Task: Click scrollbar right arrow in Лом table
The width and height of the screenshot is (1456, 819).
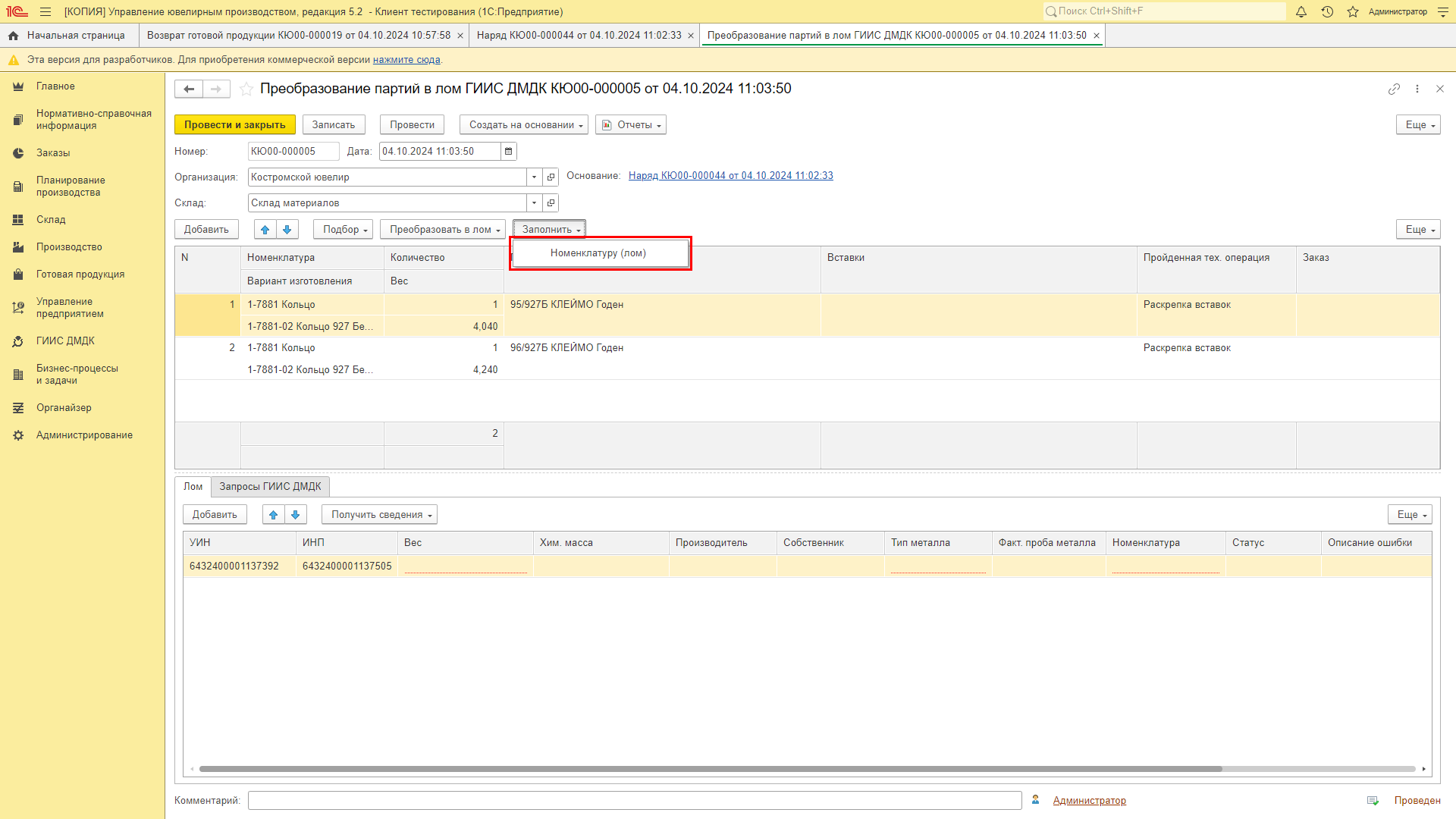Action: pyautogui.click(x=1424, y=769)
